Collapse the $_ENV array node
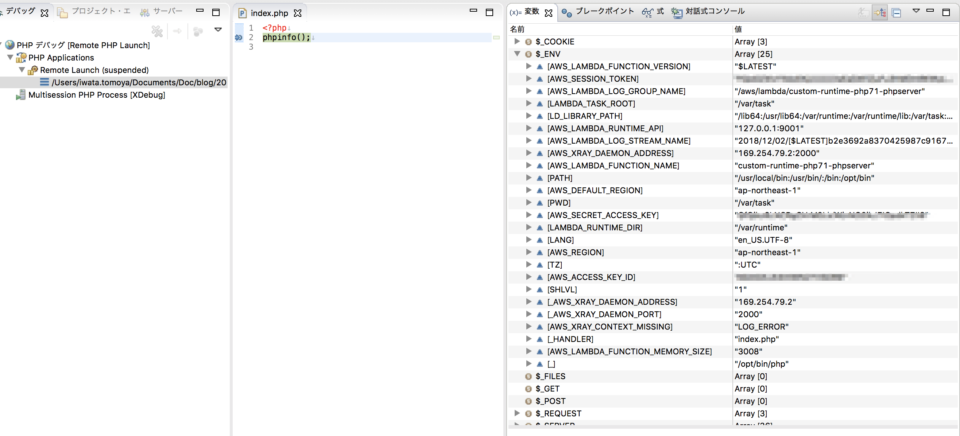The image size is (960, 436). (517, 54)
